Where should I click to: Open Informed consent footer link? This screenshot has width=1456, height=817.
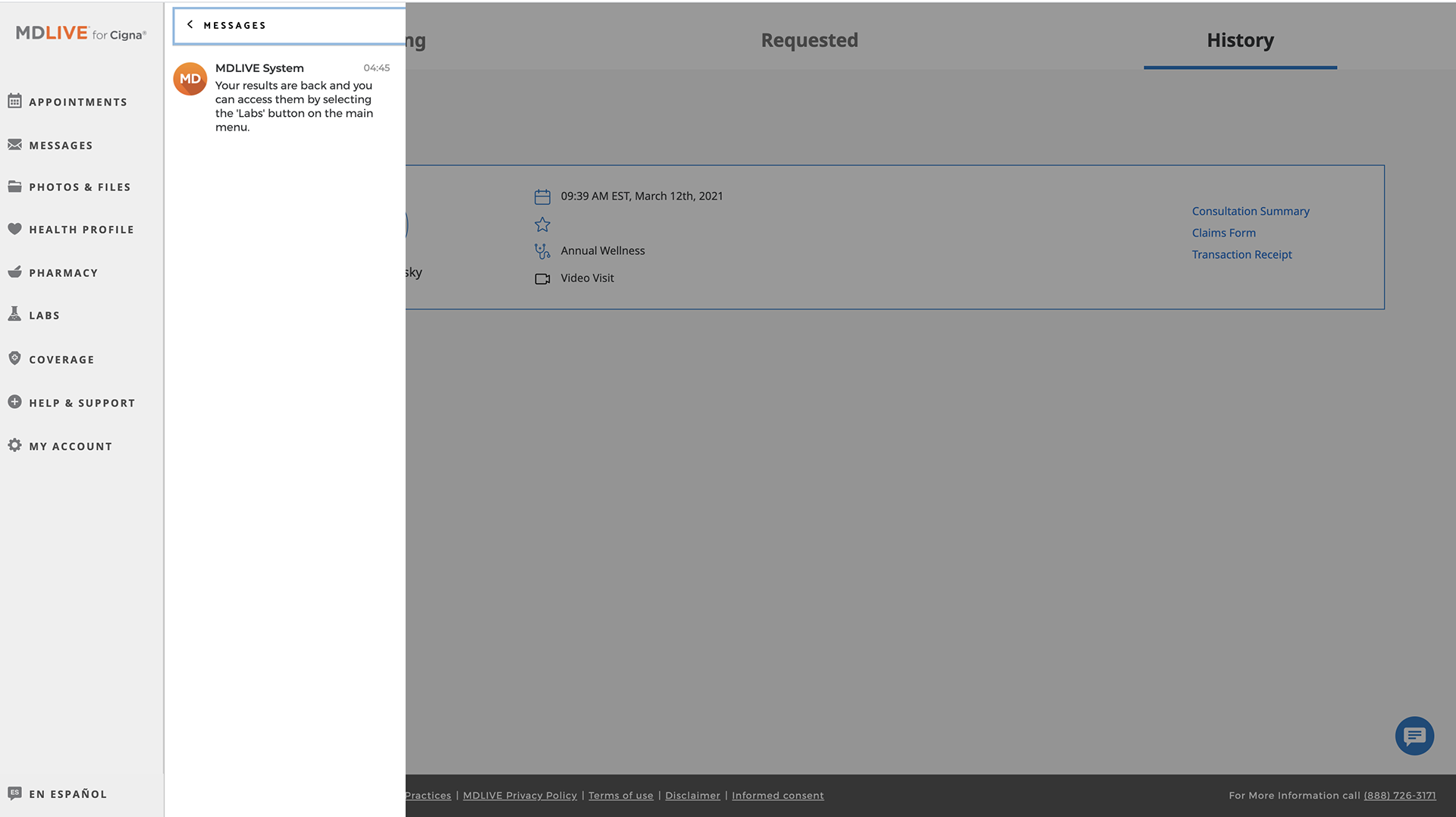777,795
